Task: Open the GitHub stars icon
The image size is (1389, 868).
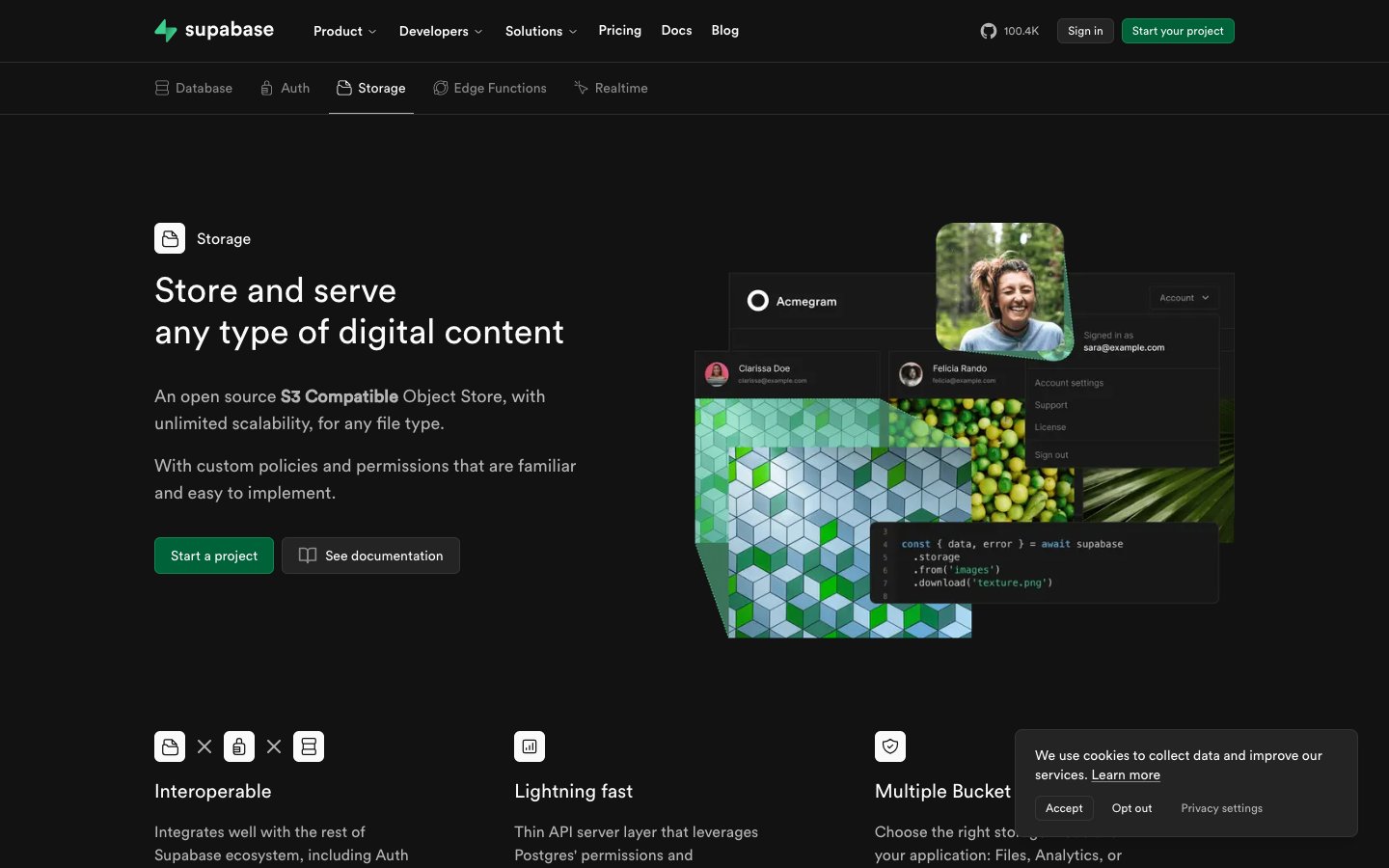Action: point(988,30)
